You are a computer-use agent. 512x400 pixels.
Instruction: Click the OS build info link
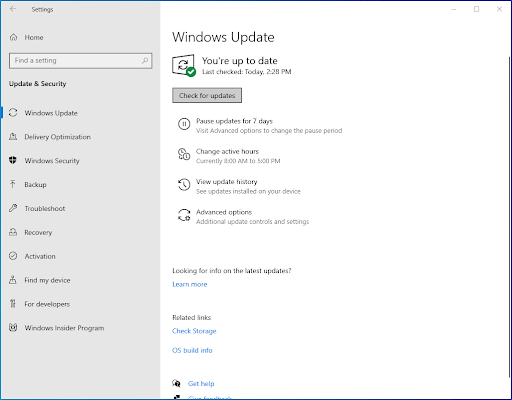(192, 350)
